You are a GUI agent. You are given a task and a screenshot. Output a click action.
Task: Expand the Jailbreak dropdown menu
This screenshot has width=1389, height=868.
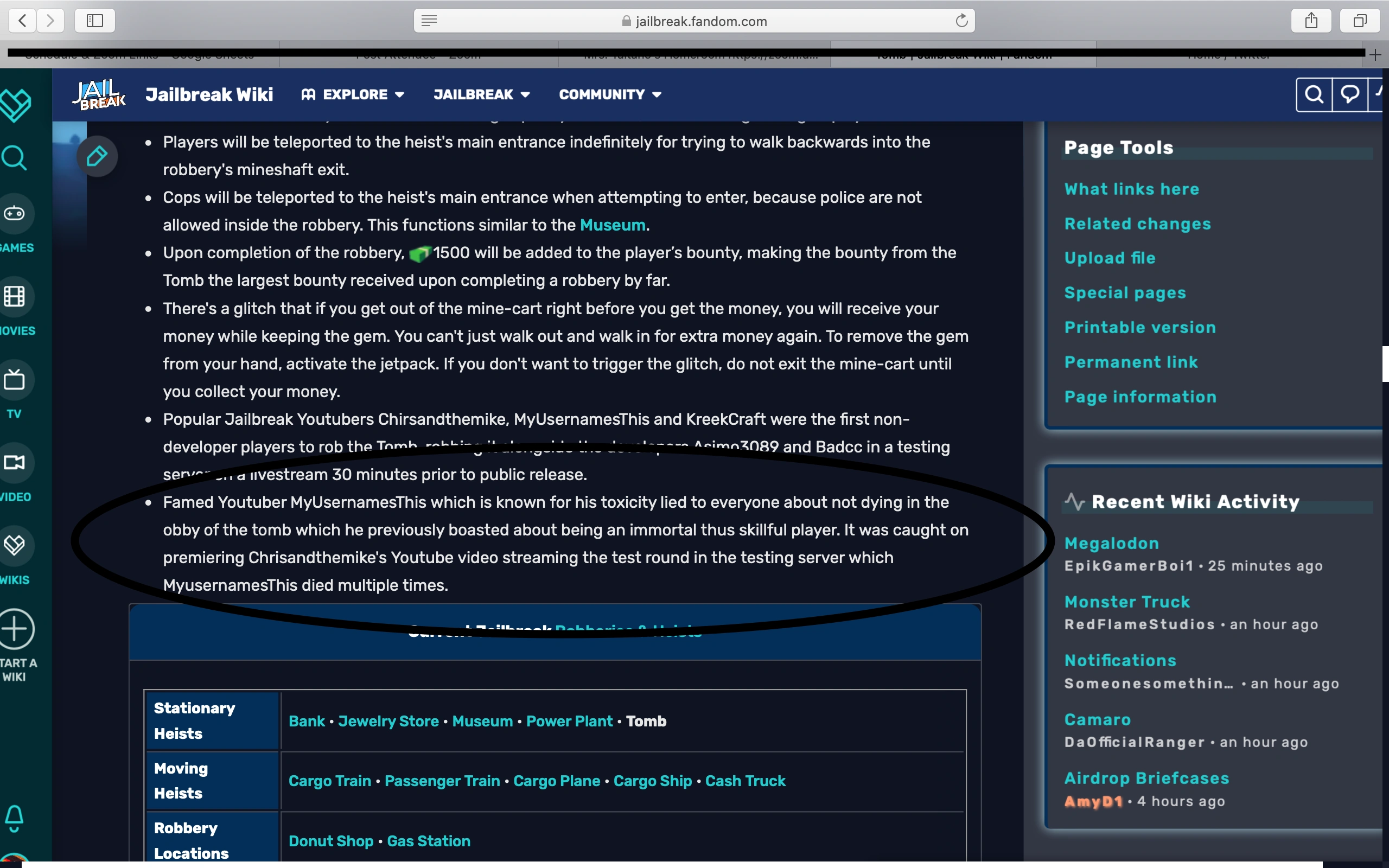click(x=481, y=94)
